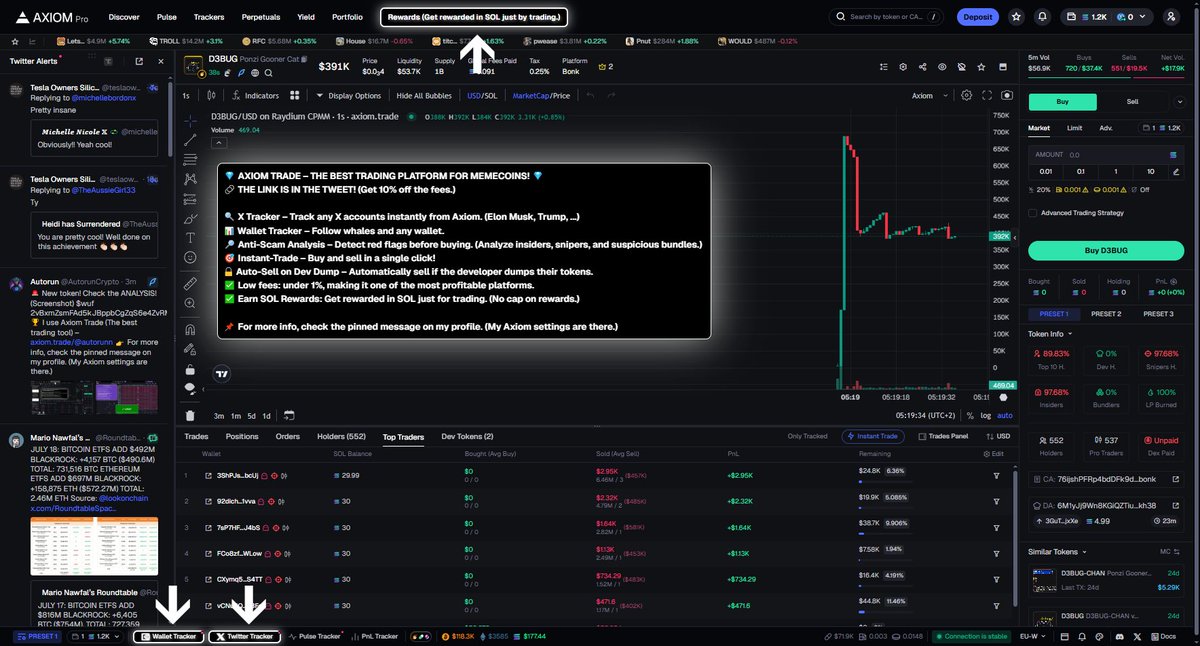Toggle percent scale on chart
The image size is (1200, 646).
coord(969,415)
